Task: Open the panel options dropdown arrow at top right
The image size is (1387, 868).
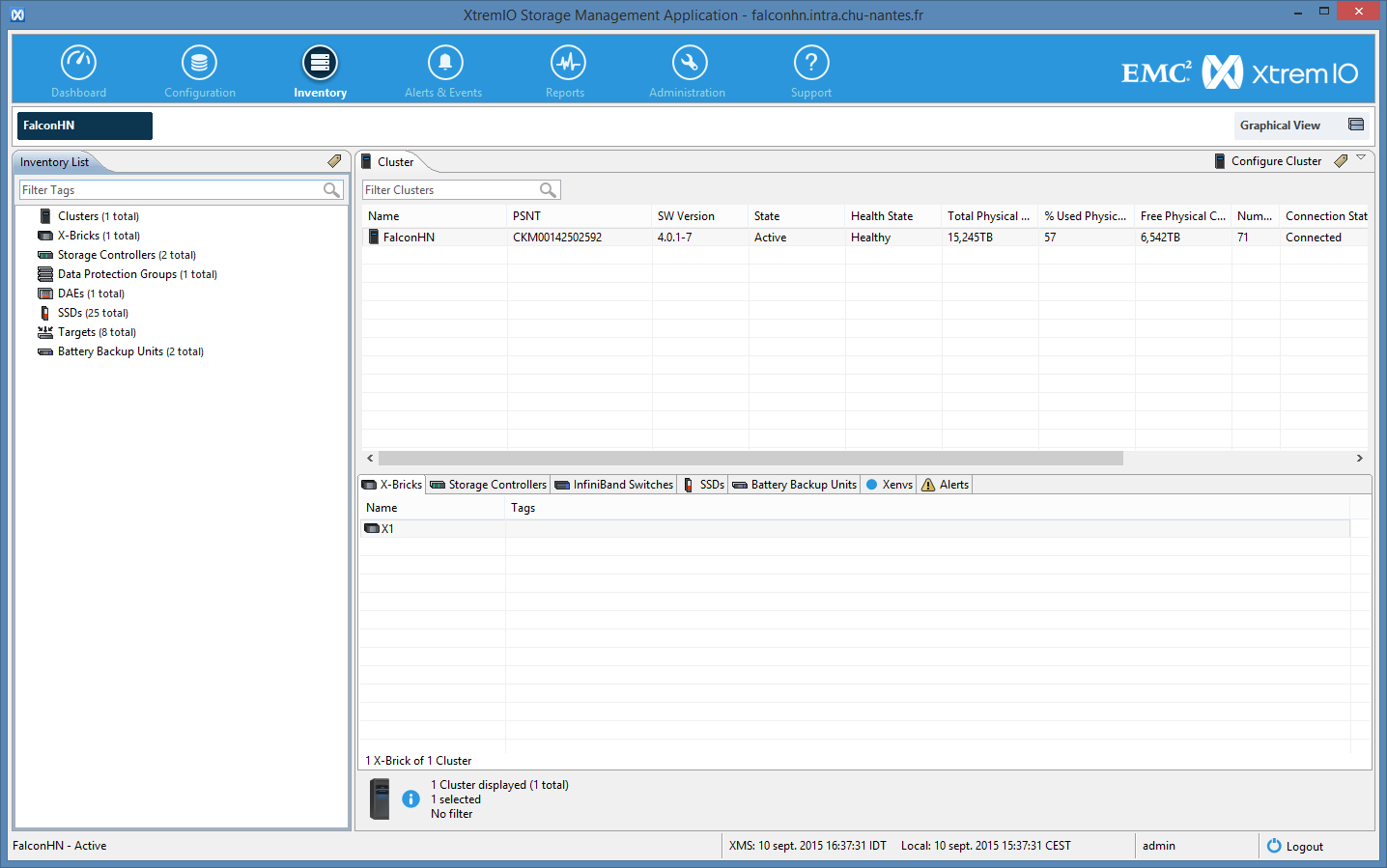Action: point(1361,157)
